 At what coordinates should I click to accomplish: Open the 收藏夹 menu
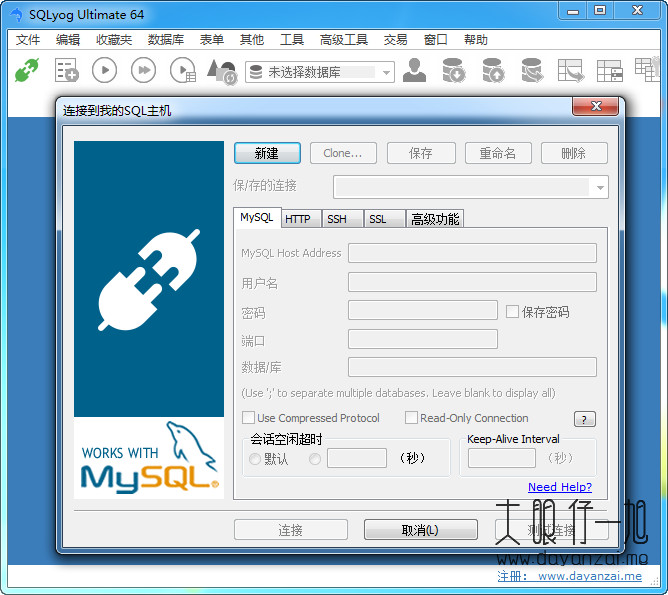[x=114, y=40]
